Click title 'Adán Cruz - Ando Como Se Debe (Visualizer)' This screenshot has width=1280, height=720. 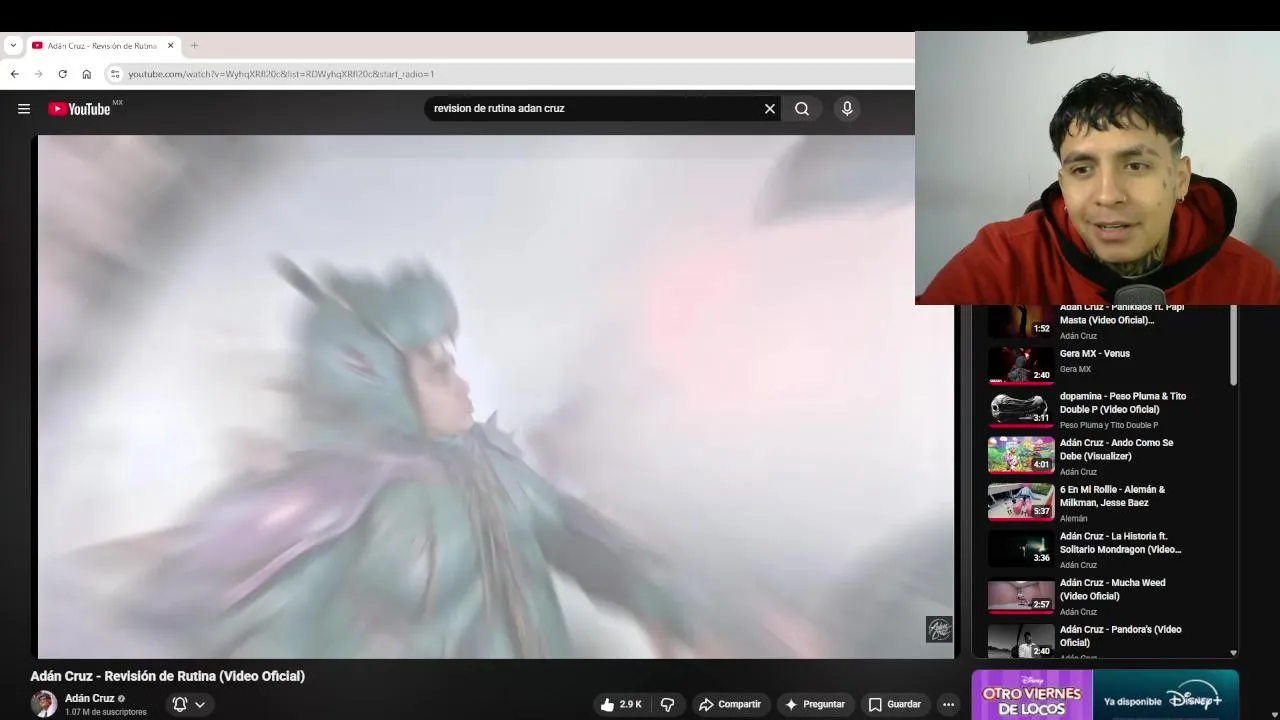point(1116,450)
